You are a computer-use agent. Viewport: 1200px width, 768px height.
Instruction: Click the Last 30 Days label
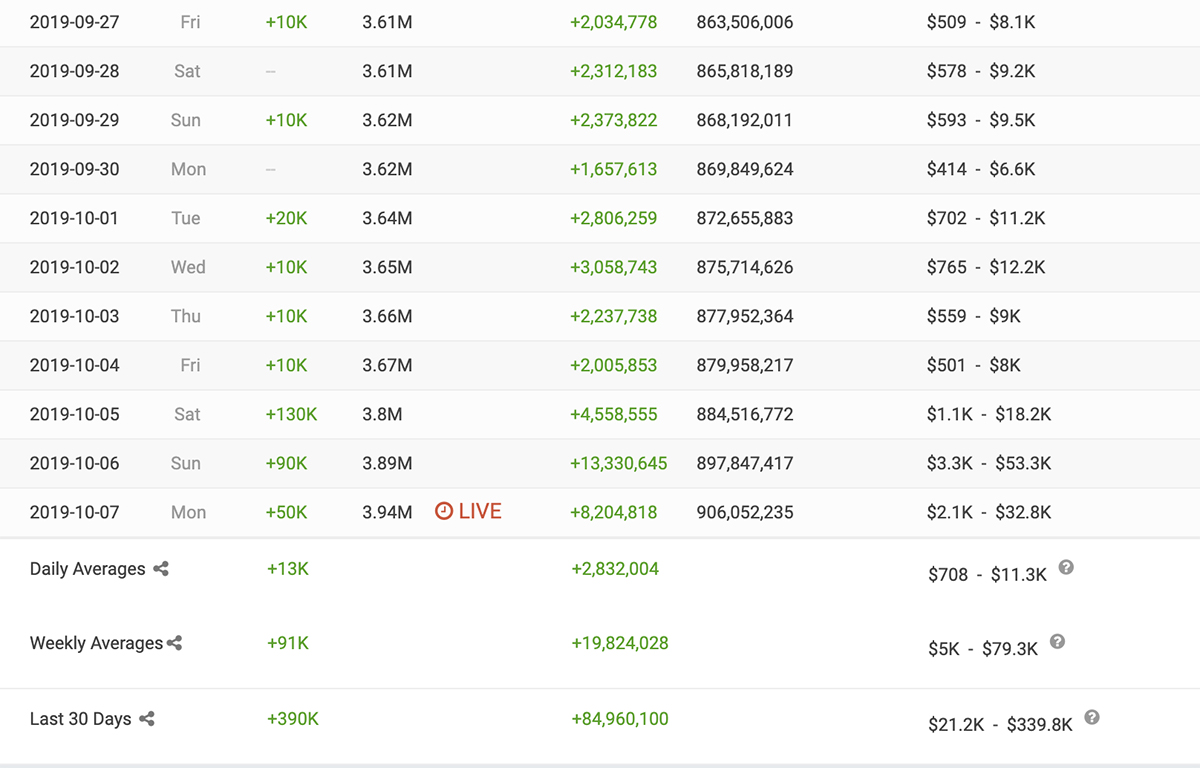80,719
